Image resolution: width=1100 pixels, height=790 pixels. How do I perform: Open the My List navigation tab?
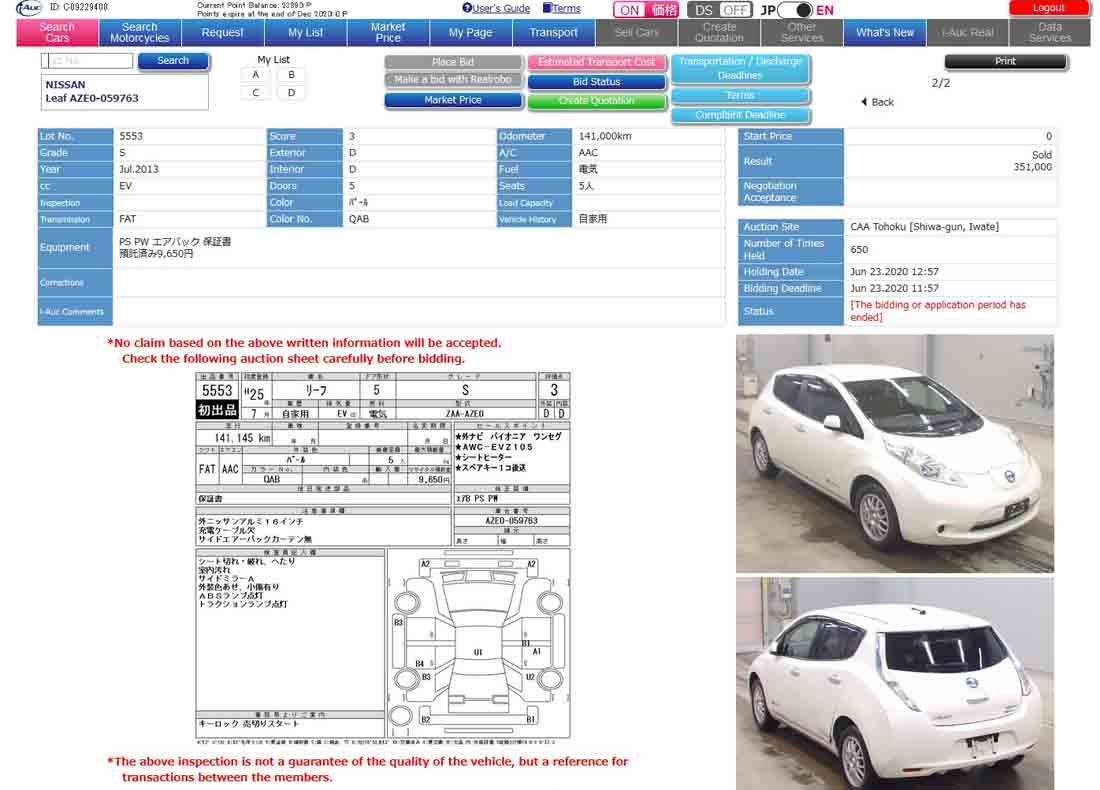(x=305, y=32)
